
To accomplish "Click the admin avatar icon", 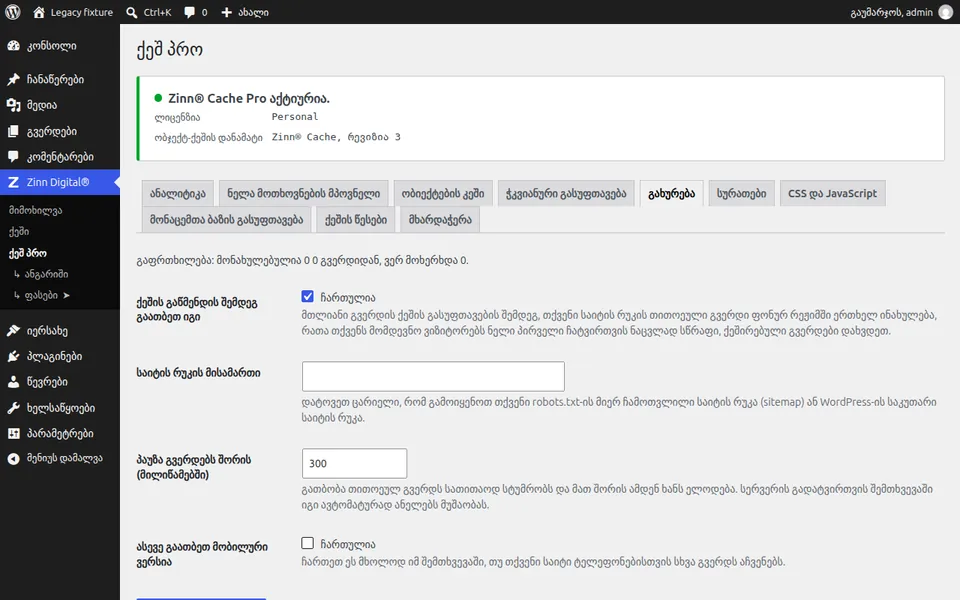I will (946, 12).
